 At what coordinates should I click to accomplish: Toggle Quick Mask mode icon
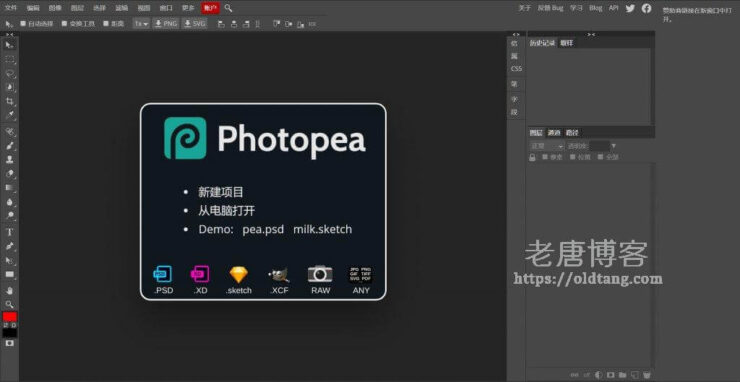9,343
